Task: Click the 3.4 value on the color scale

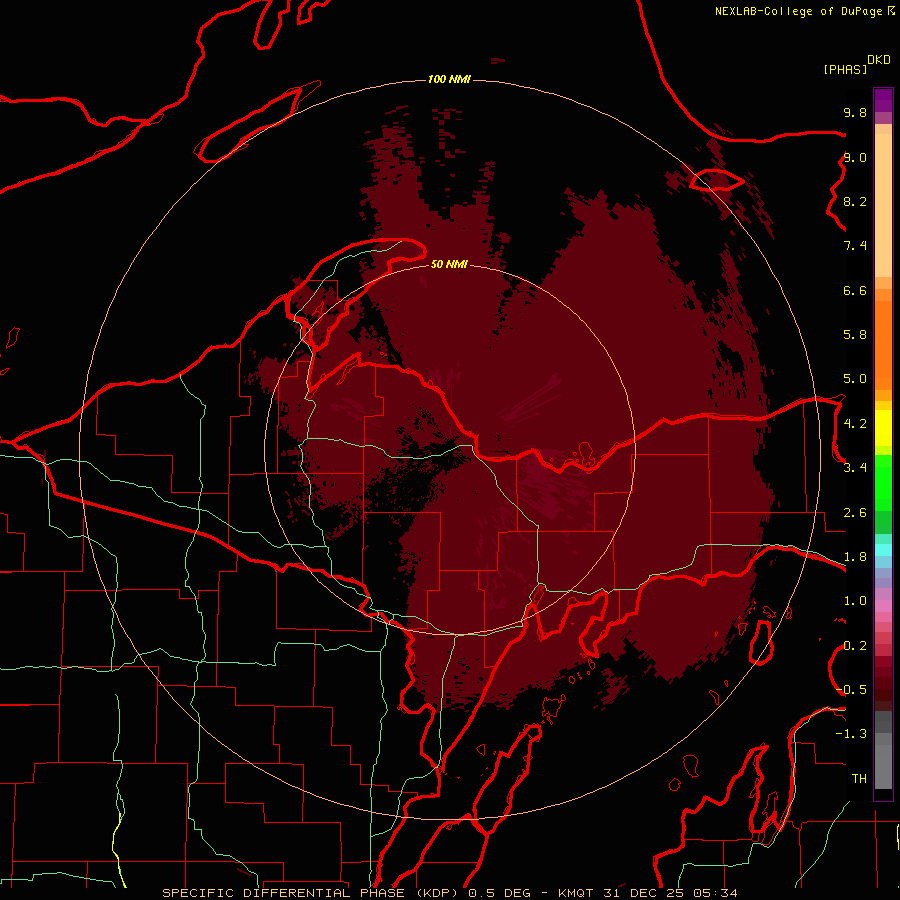Action: coord(855,468)
